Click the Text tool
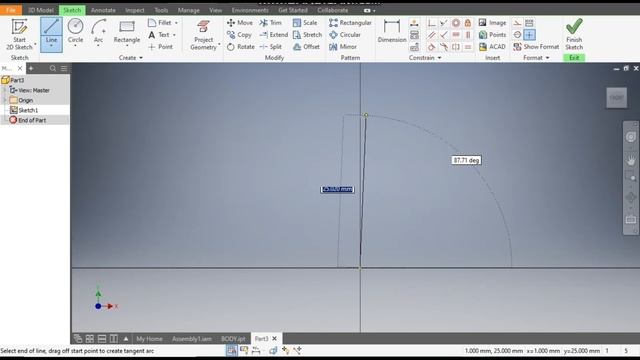 pyautogui.click(x=159, y=35)
